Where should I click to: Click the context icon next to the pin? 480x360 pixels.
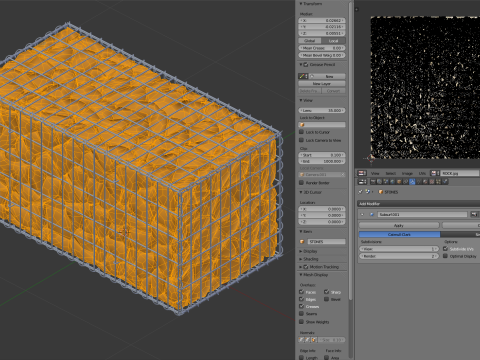[367, 192]
